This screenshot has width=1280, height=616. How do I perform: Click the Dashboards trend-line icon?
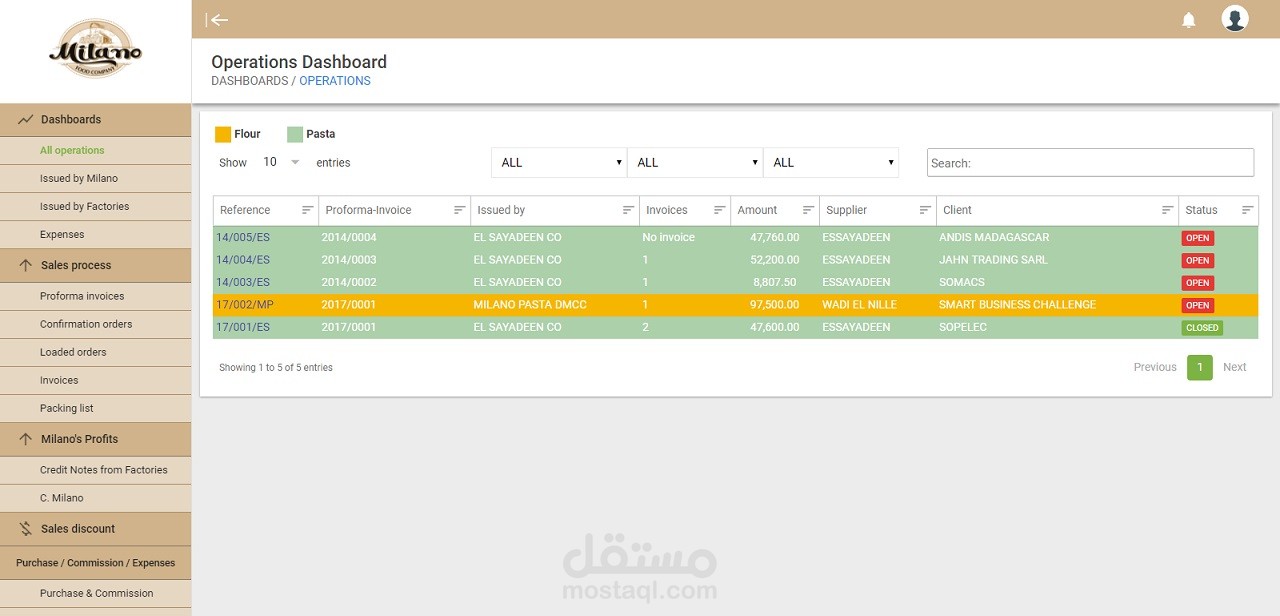point(26,120)
